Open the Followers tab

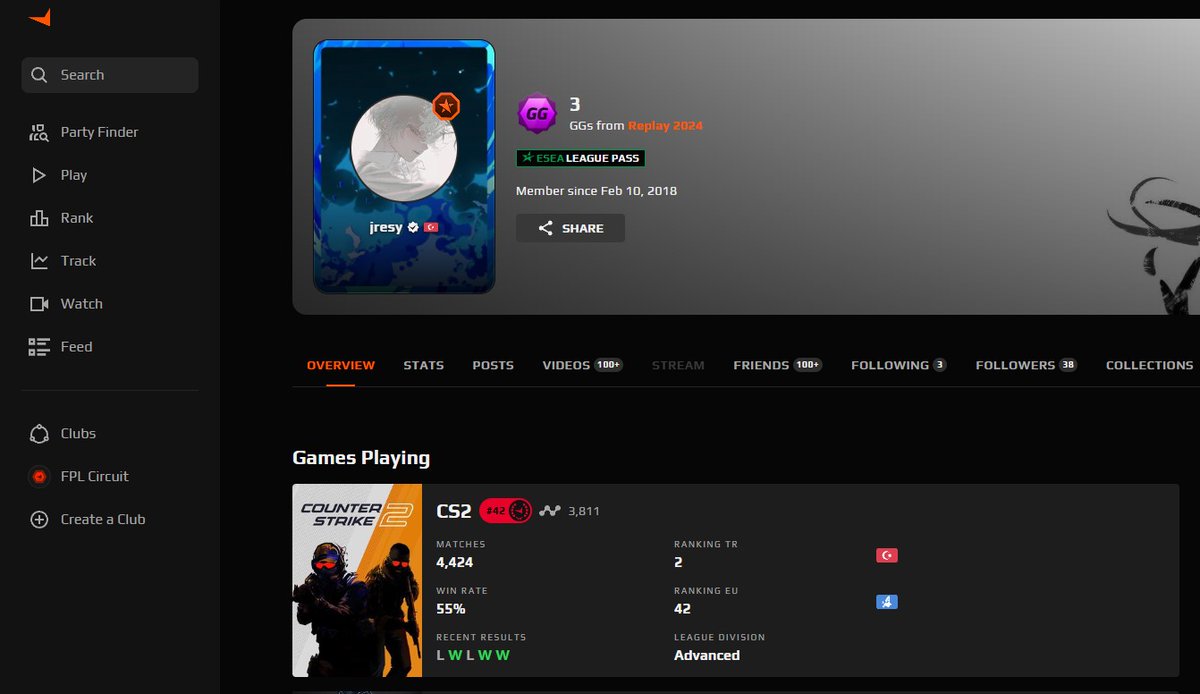click(x=1026, y=365)
